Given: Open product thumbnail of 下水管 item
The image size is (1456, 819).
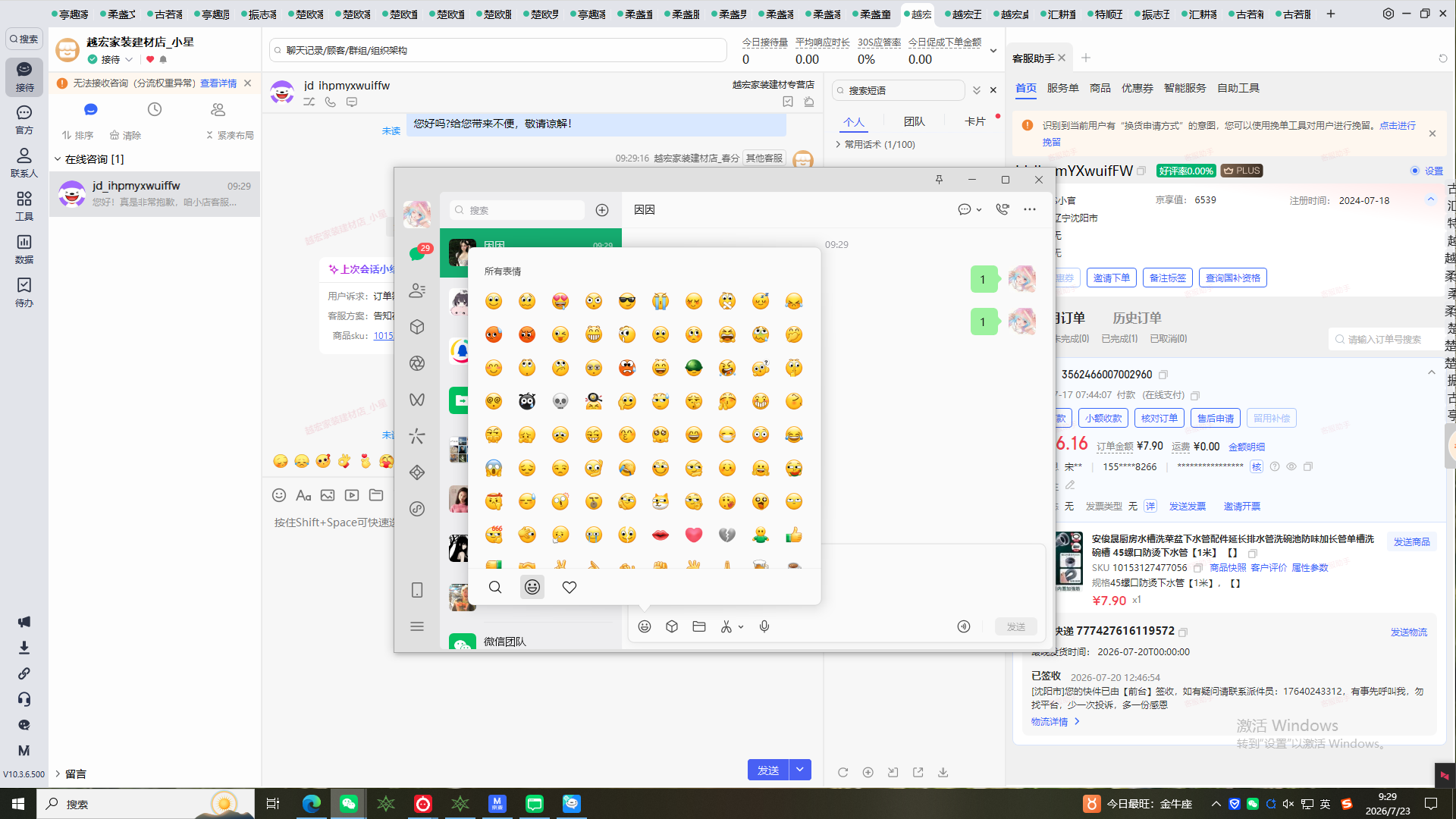Looking at the screenshot, I should coord(1069,562).
